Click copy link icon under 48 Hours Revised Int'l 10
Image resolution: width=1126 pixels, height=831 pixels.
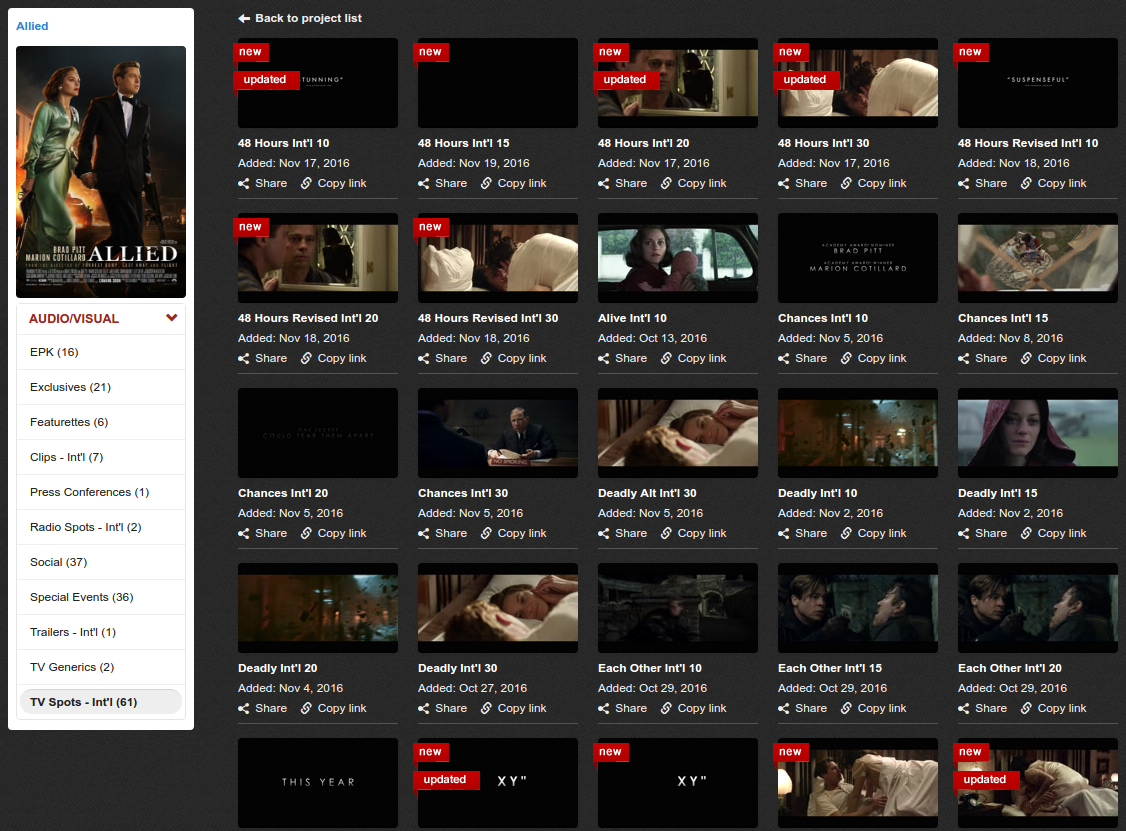click(1026, 184)
